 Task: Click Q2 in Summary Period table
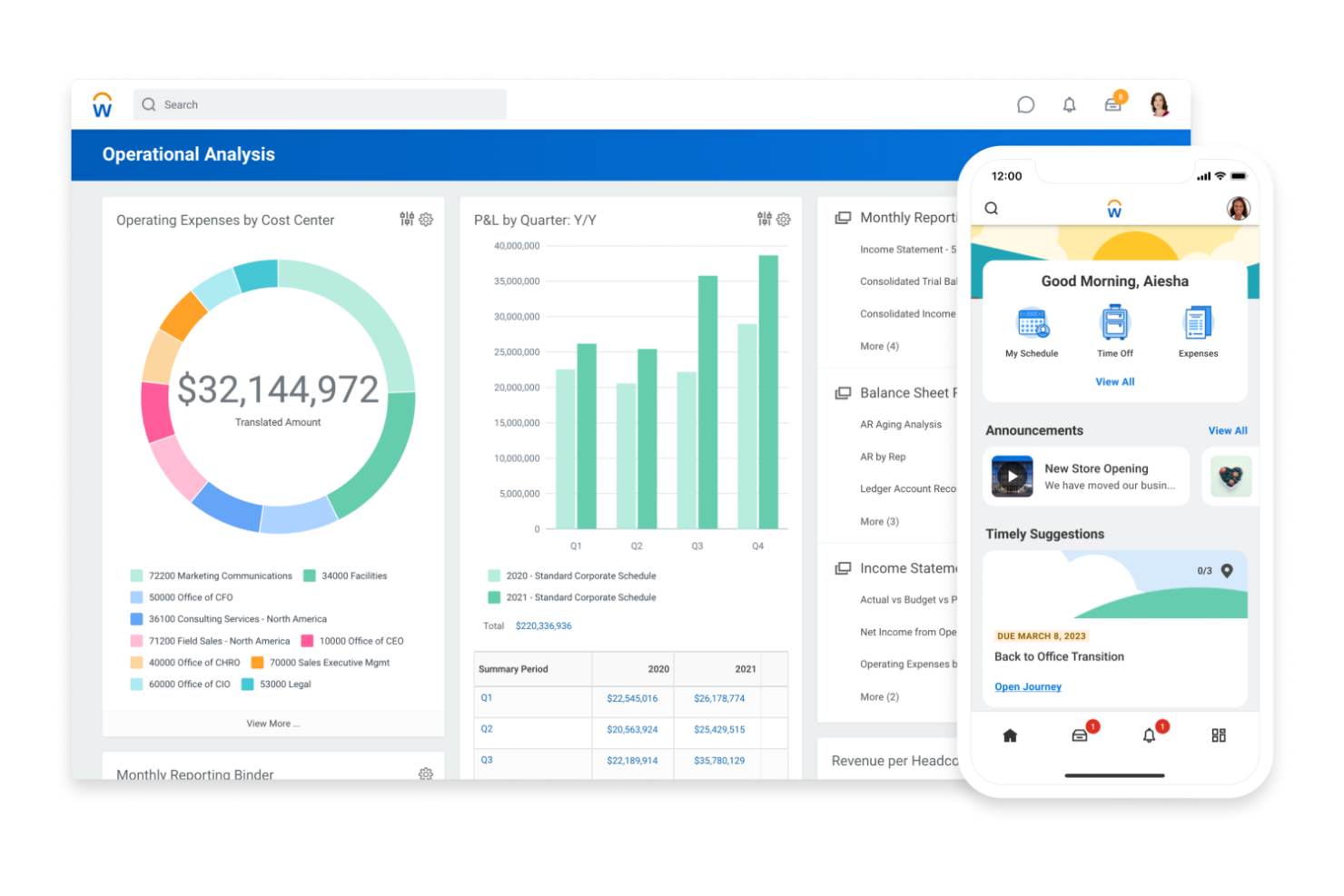487,729
